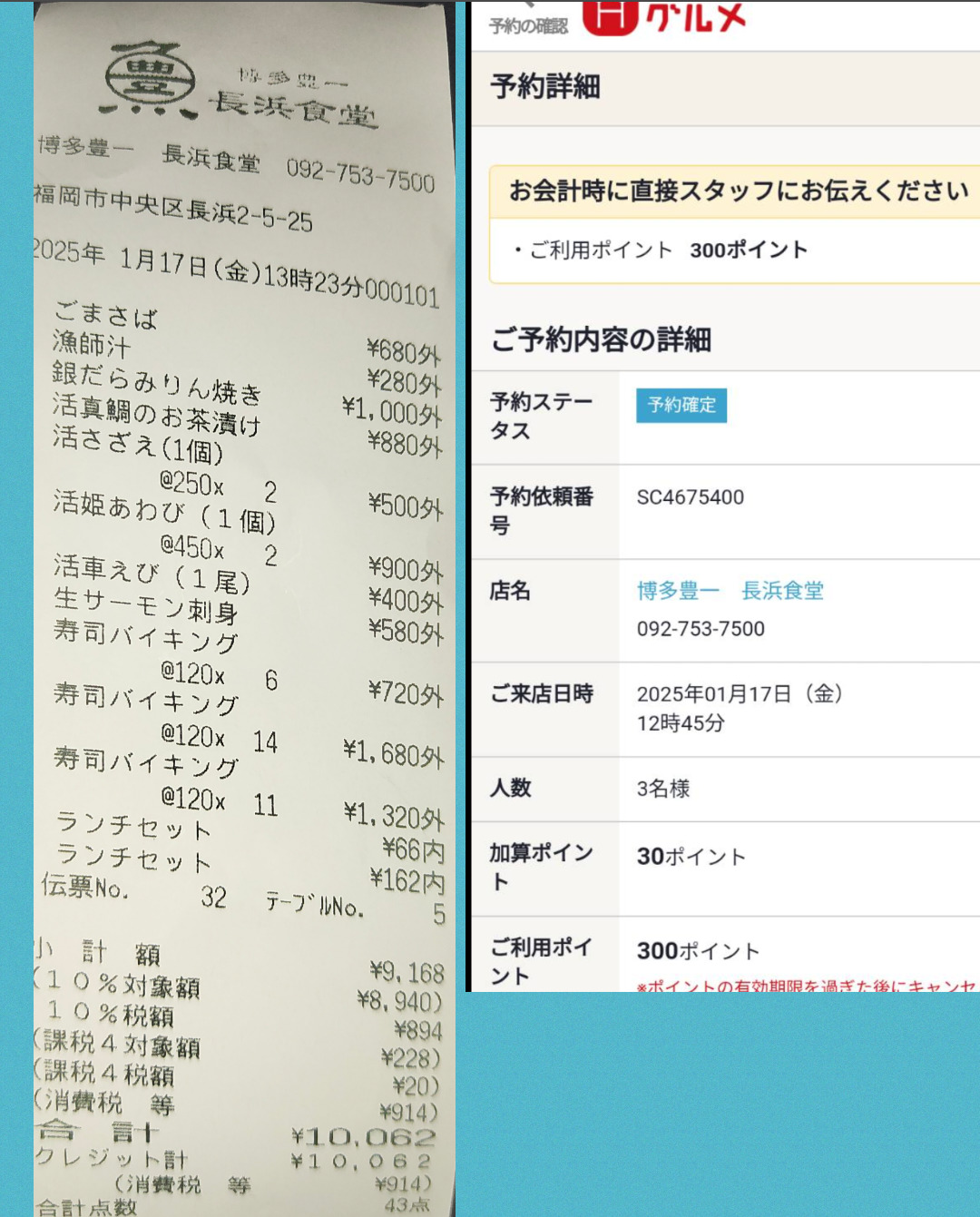
Task: Click the 予約詳細 page heading
Action: point(545,87)
